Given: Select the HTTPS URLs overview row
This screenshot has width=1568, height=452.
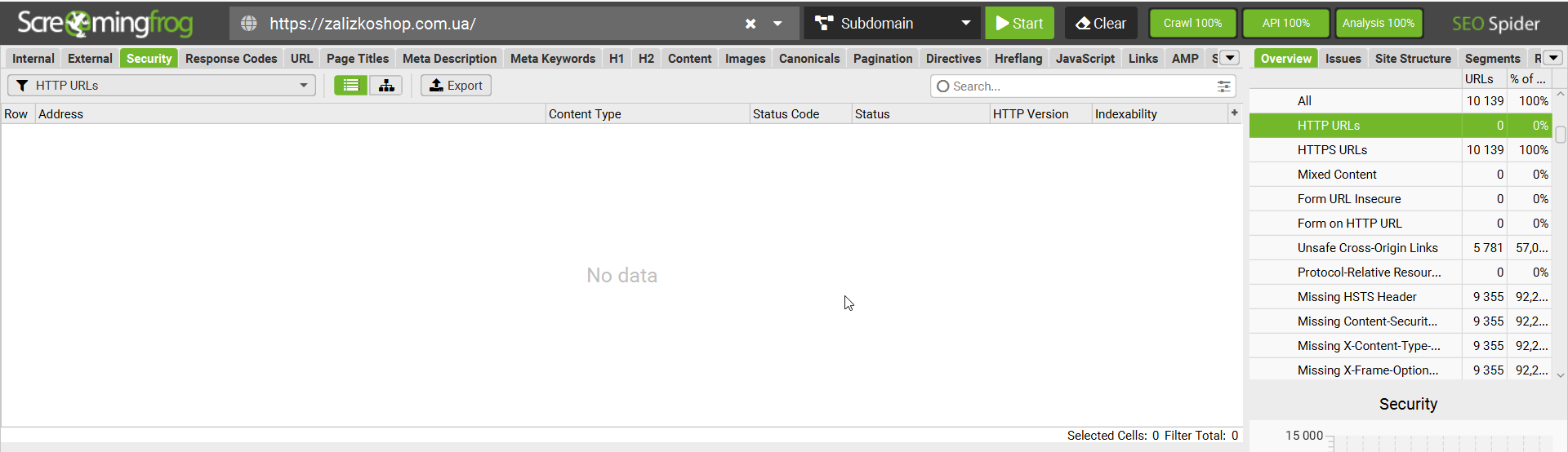Looking at the screenshot, I should point(1400,149).
